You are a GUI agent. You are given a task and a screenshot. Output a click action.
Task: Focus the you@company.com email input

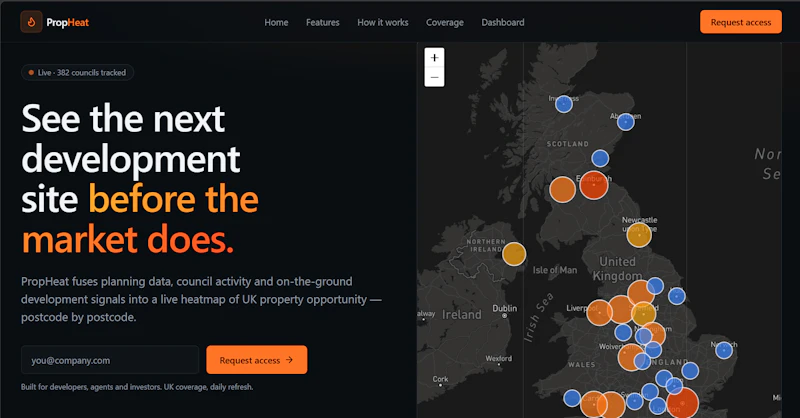[x=110, y=360]
